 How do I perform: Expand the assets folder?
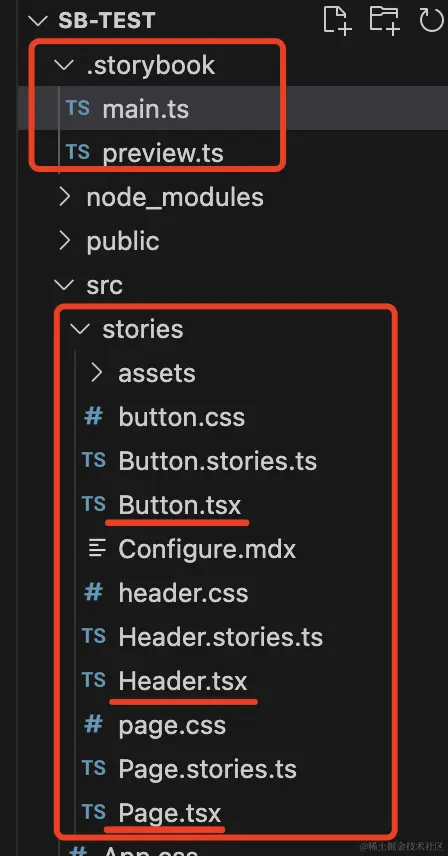coord(97,373)
